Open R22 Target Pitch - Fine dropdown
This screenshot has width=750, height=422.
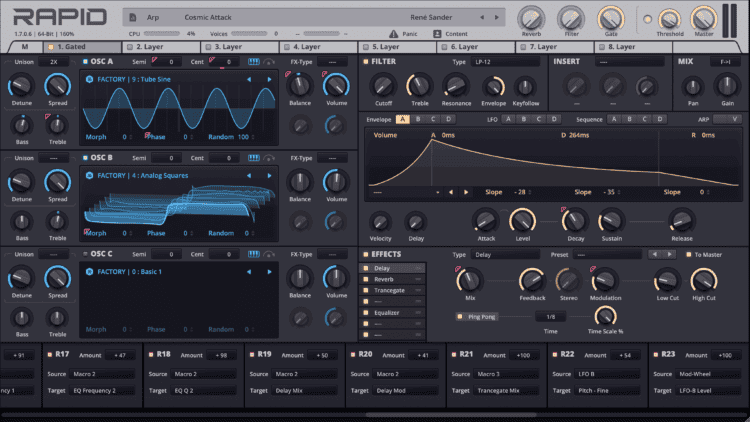[607, 390]
